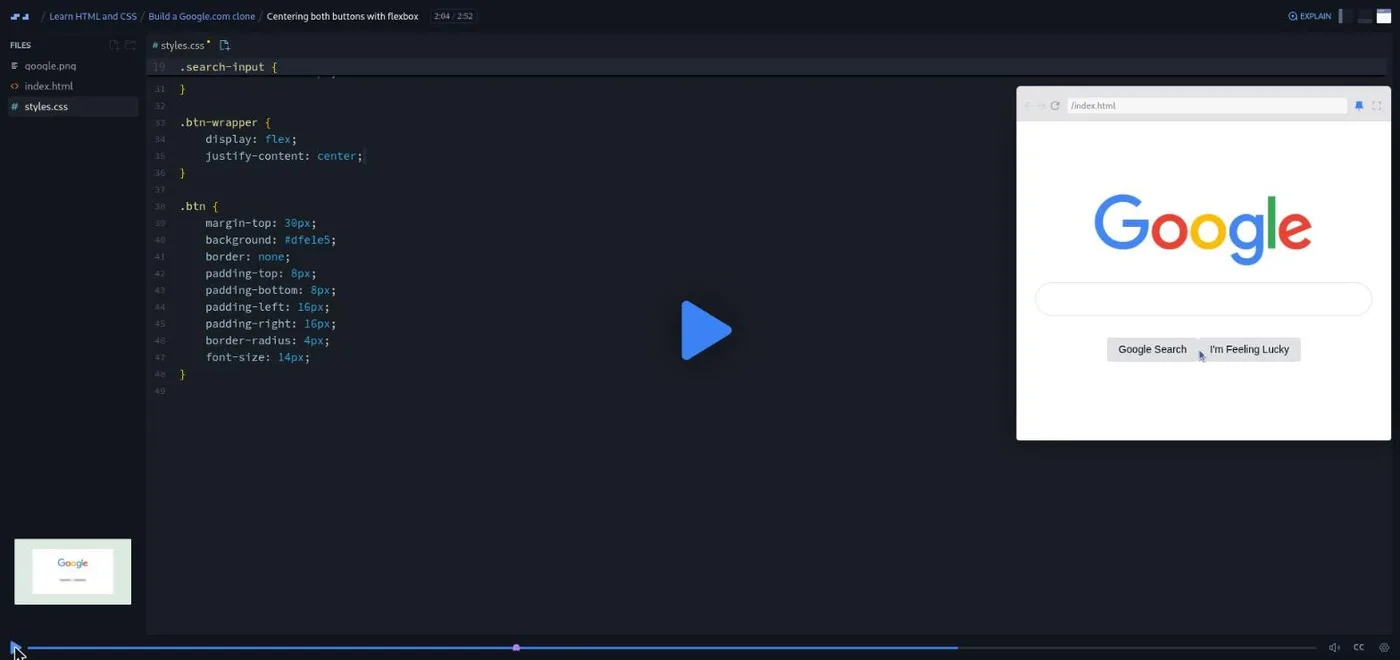
Task: Play the screencast with the big play button
Action: coord(706,330)
